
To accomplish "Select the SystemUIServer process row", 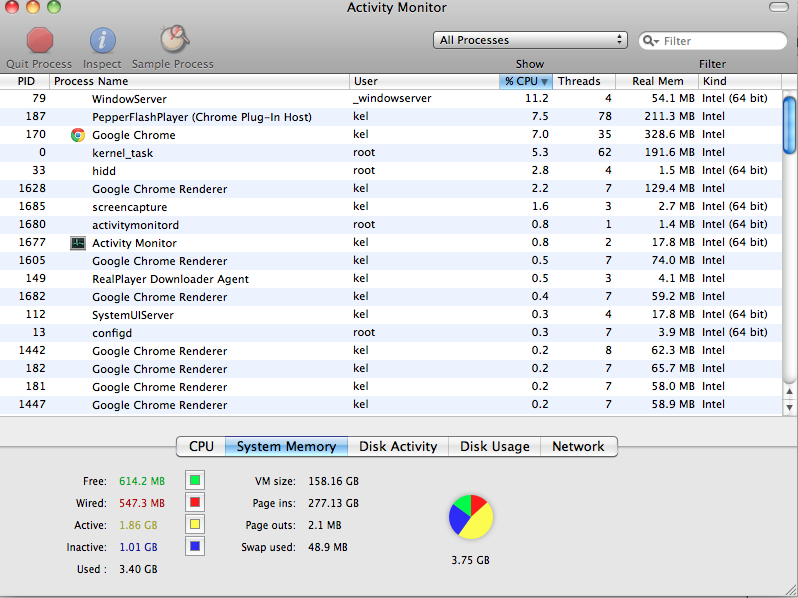I will tap(391, 315).
